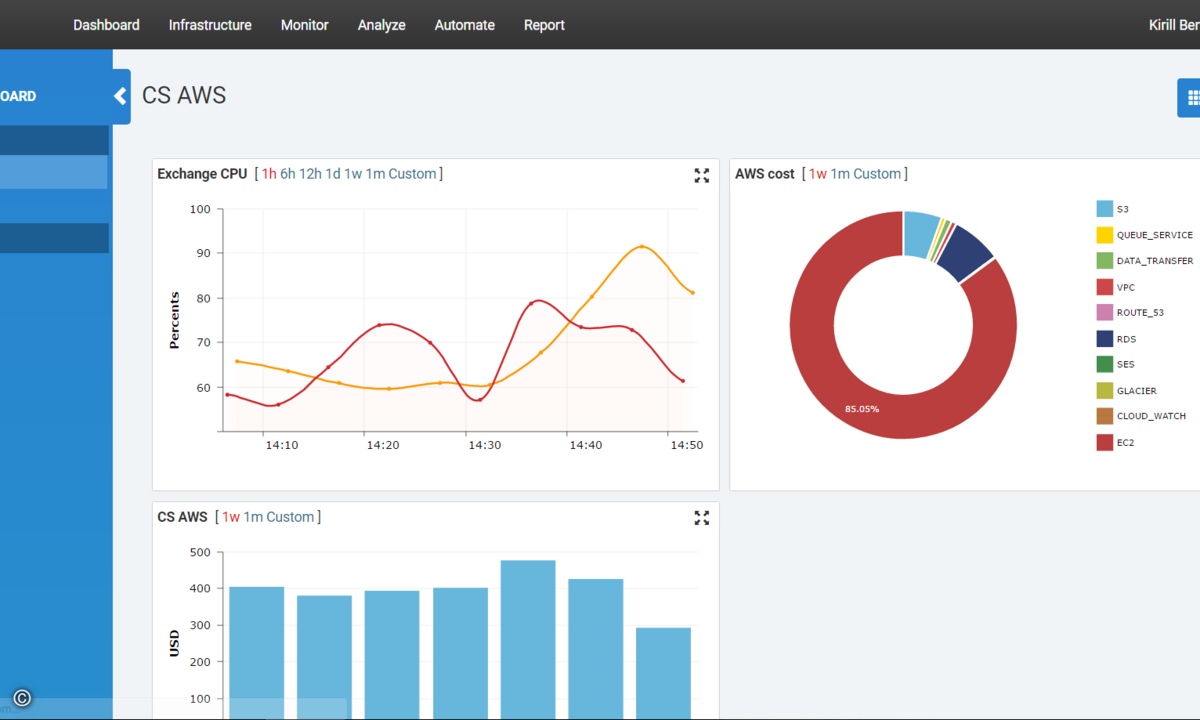
Task: Set CS AWS chart range to 1m
Action: click(x=253, y=517)
